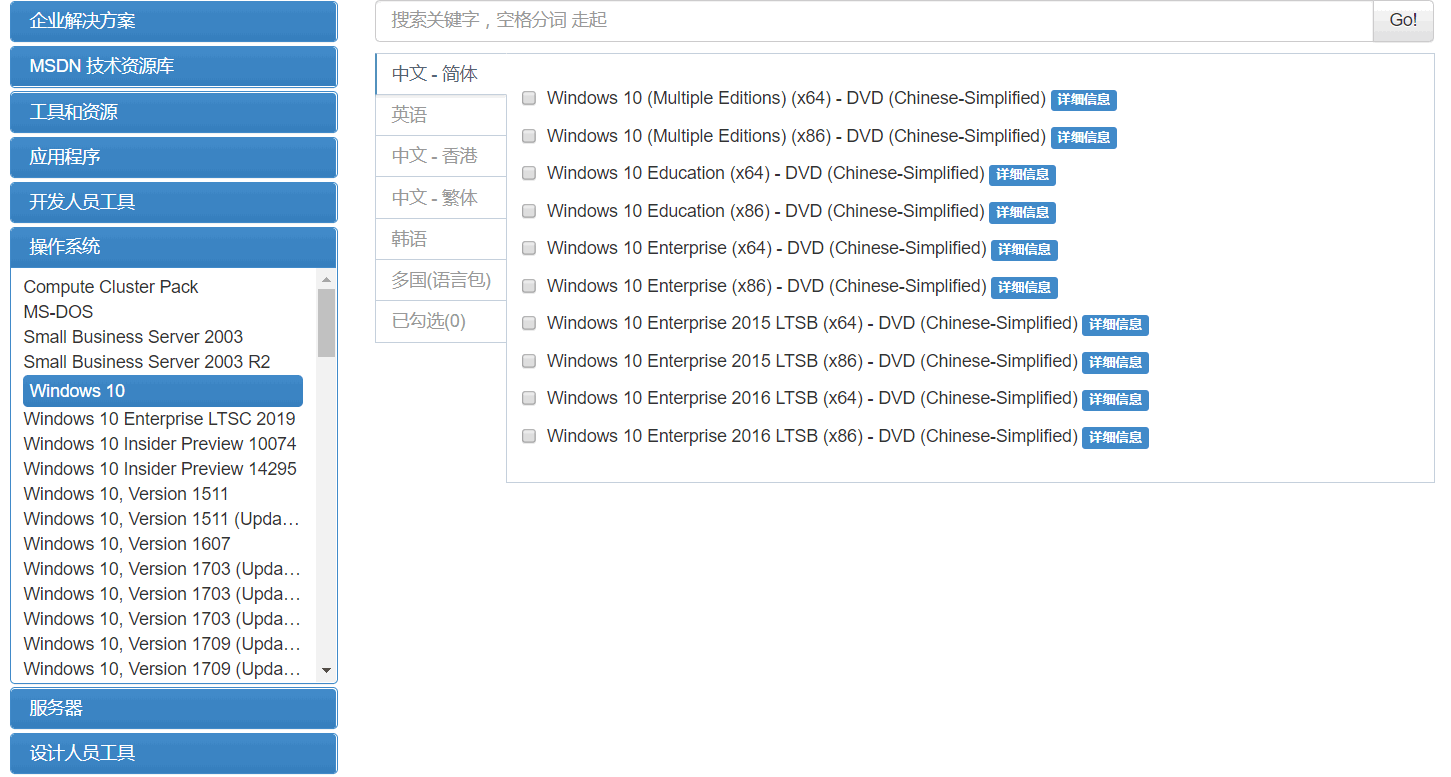
Task: Select Windows 10, Version 1607
Action: [x=127, y=544]
